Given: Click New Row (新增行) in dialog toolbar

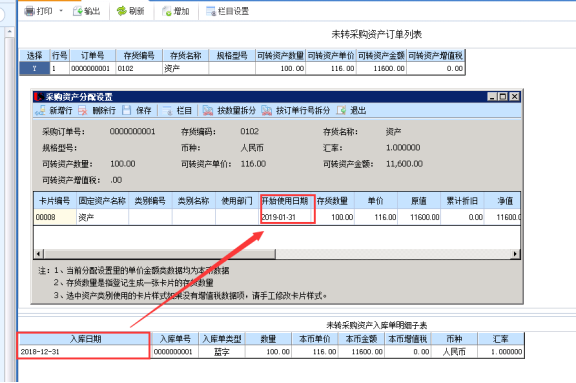Looking at the screenshot, I should [x=54, y=111].
